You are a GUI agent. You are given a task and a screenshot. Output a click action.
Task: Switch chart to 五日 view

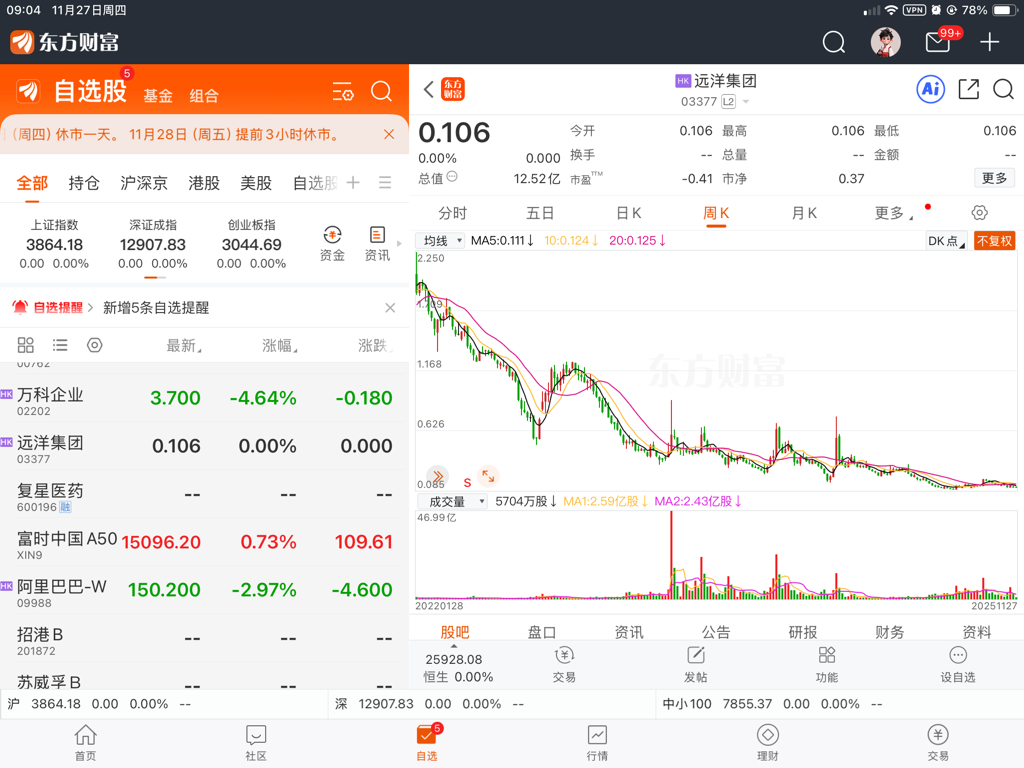tap(540, 213)
